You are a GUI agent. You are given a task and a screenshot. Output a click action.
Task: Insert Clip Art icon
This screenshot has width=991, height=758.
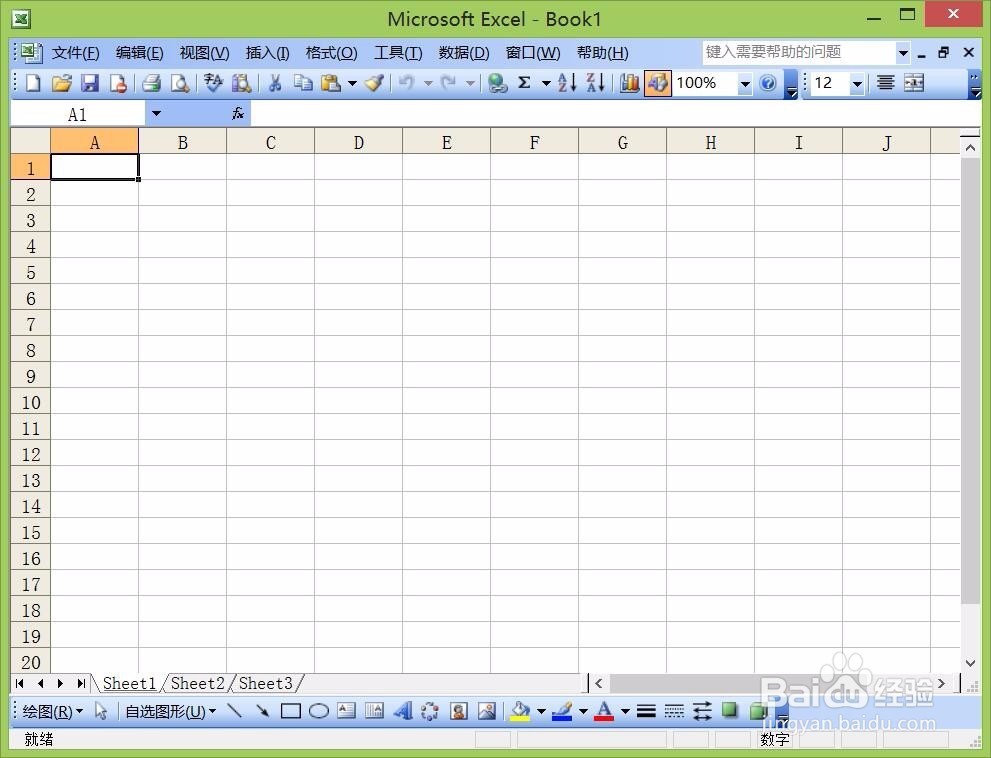(x=459, y=711)
